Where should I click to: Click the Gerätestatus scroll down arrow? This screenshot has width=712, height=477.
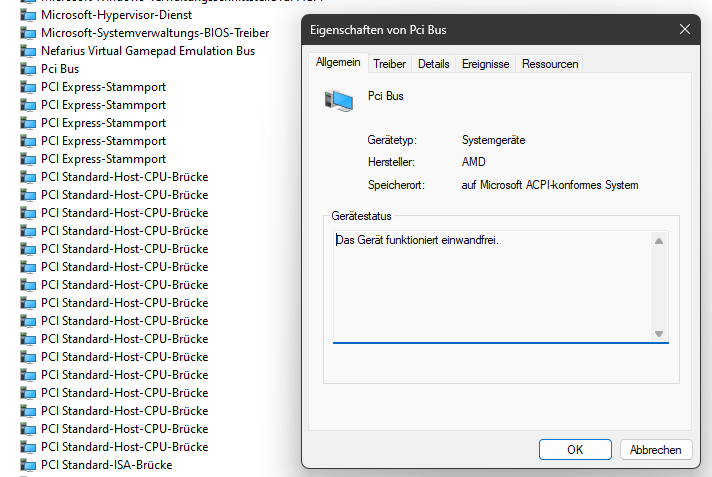(659, 333)
